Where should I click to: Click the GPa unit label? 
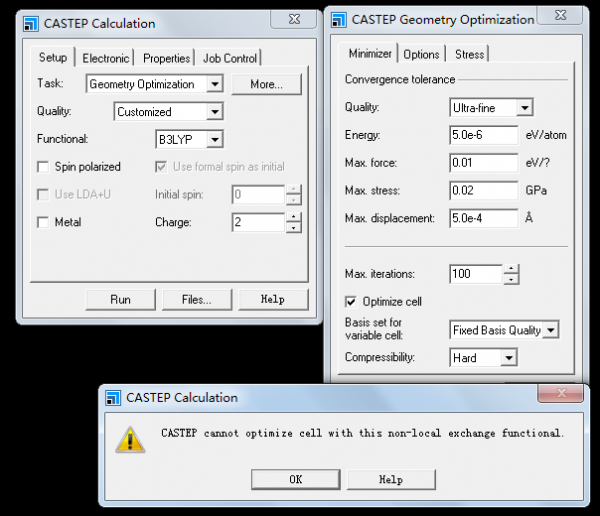coord(536,191)
